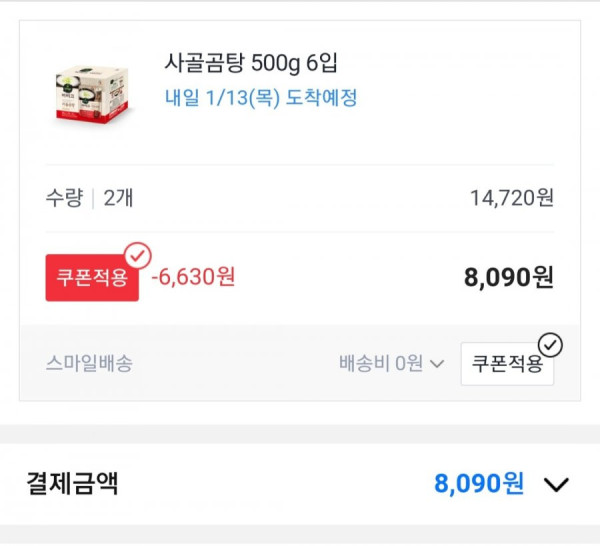Click the -6,630원 coupon discount amount
This screenshot has width=600, height=546.
(x=193, y=277)
